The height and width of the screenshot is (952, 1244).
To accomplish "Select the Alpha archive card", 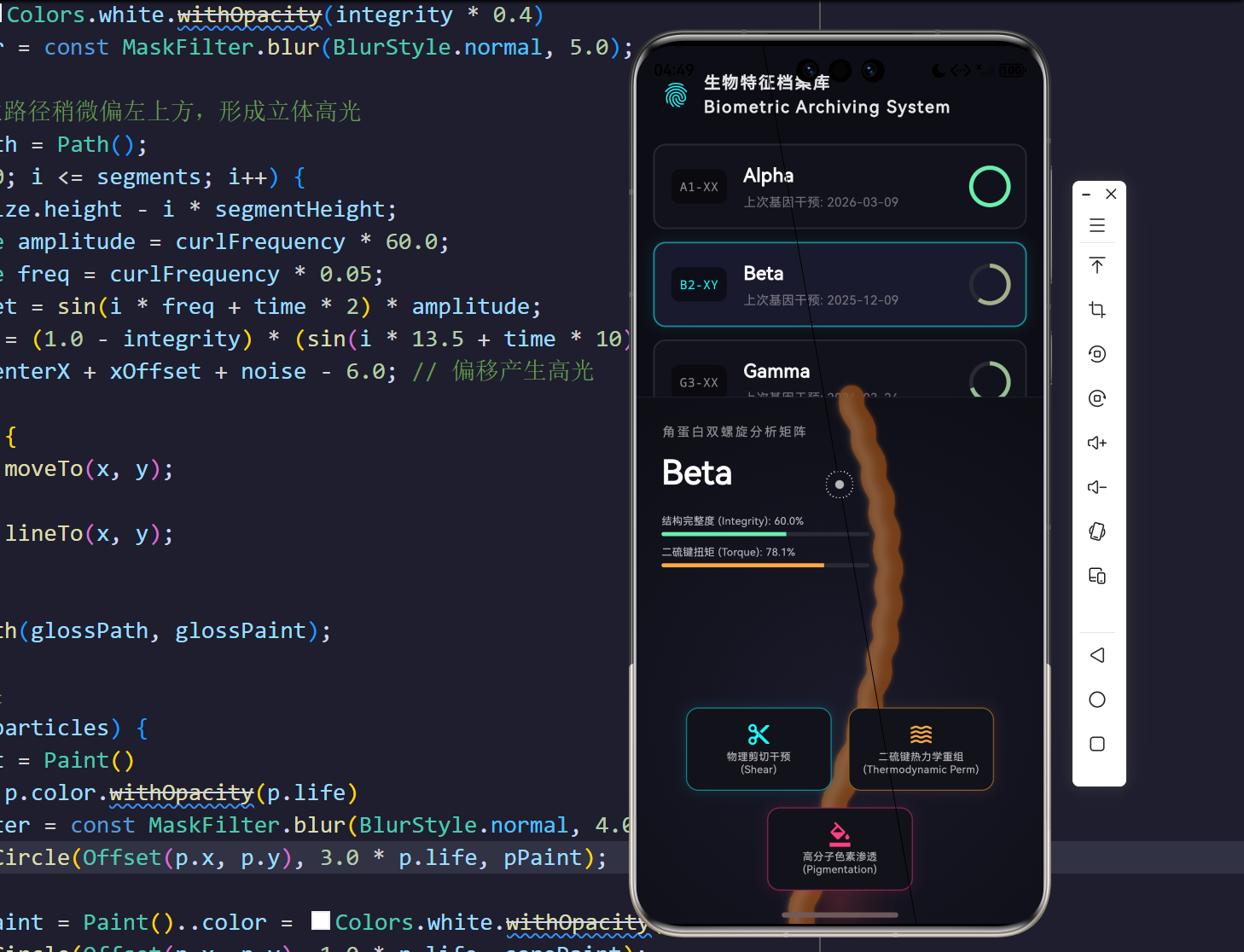I will pos(840,187).
